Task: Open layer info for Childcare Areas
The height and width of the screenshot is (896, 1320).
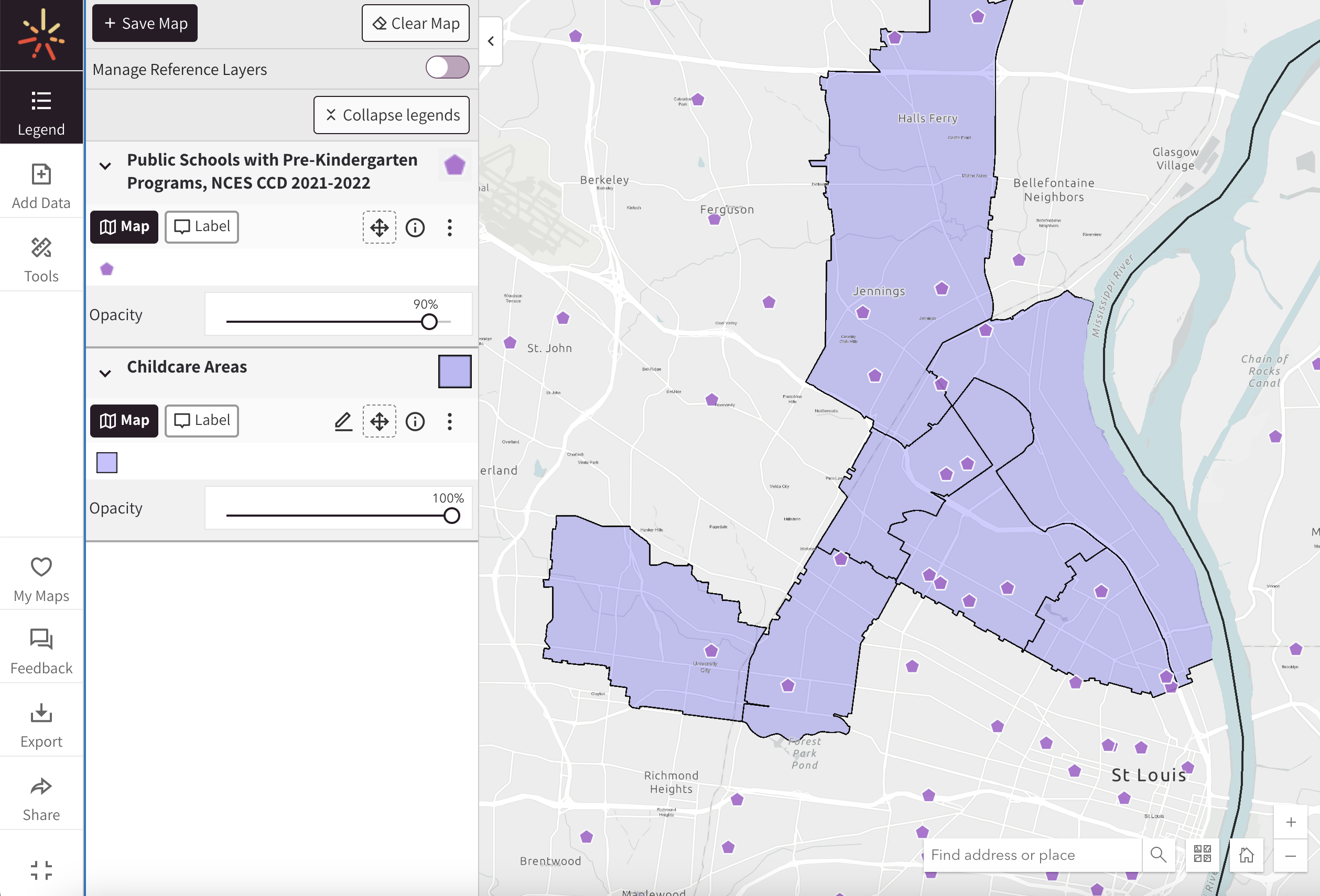Action: [415, 421]
